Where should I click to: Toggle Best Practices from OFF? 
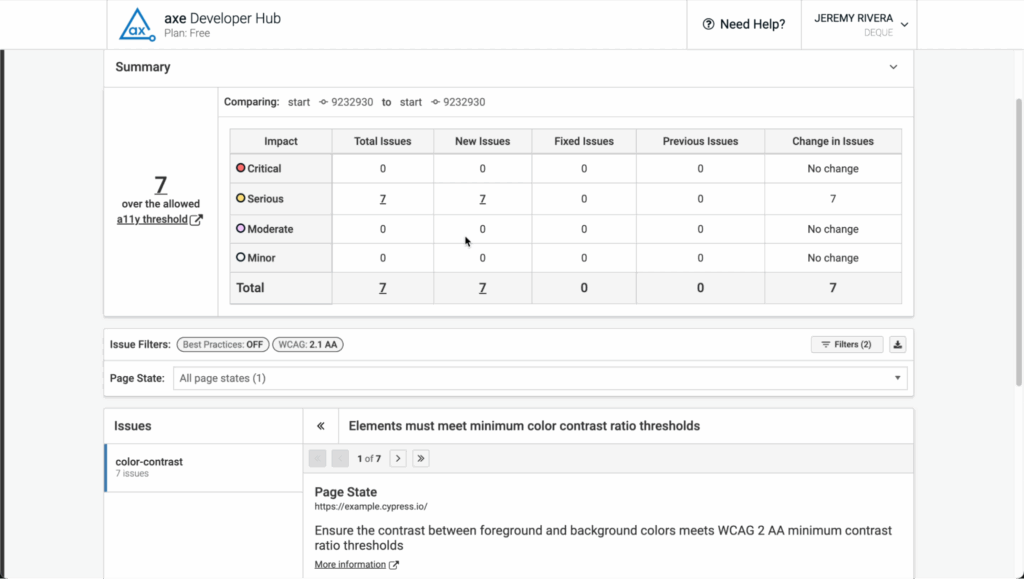pyautogui.click(x=222, y=344)
